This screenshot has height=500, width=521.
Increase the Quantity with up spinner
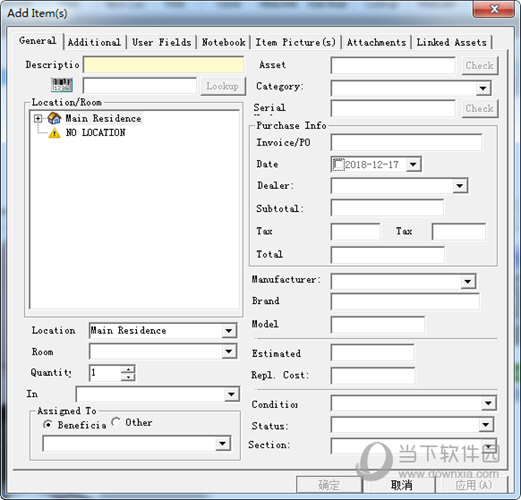[x=128, y=369]
